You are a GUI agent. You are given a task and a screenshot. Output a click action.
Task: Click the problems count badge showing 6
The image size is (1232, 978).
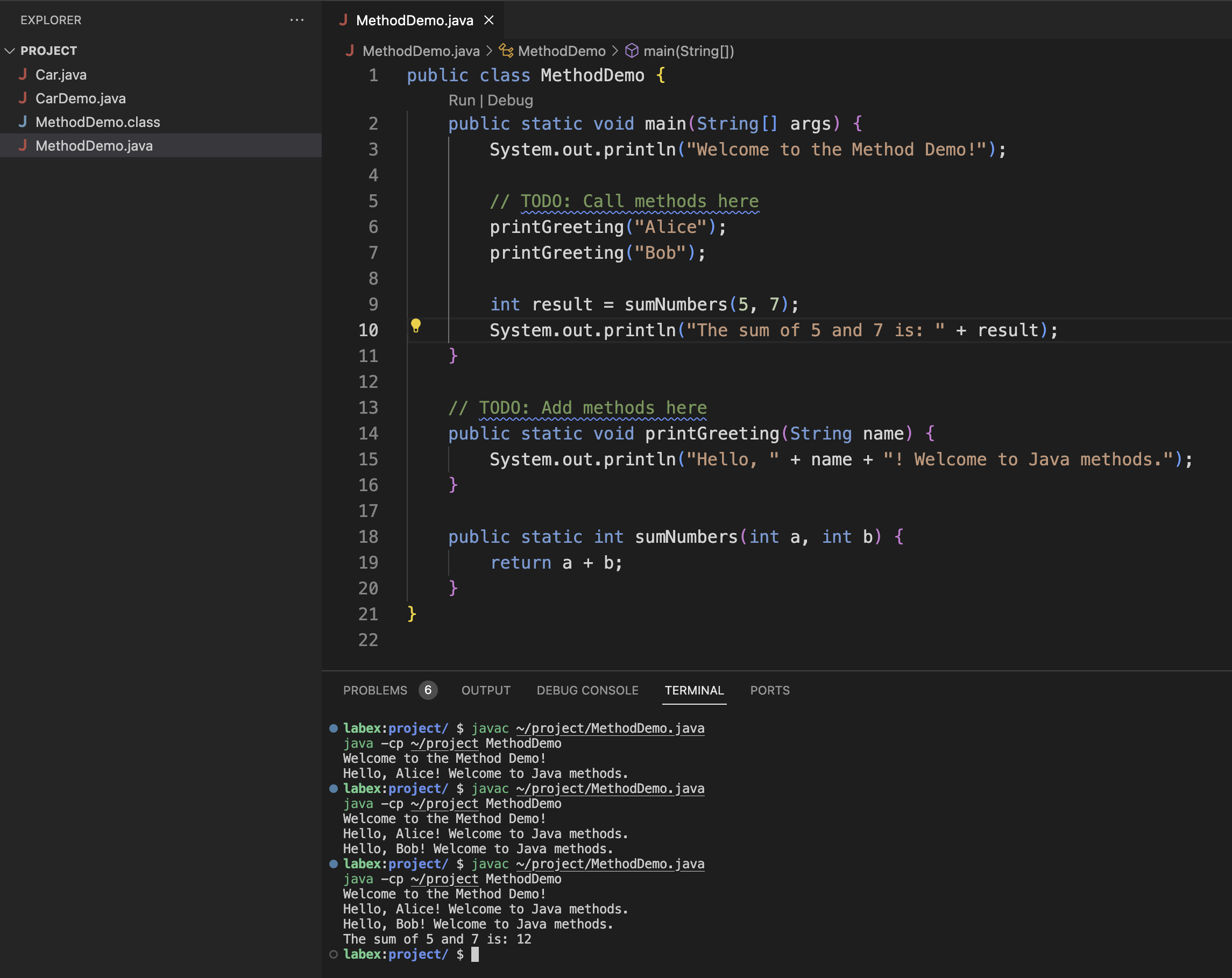tap(428, 690)
